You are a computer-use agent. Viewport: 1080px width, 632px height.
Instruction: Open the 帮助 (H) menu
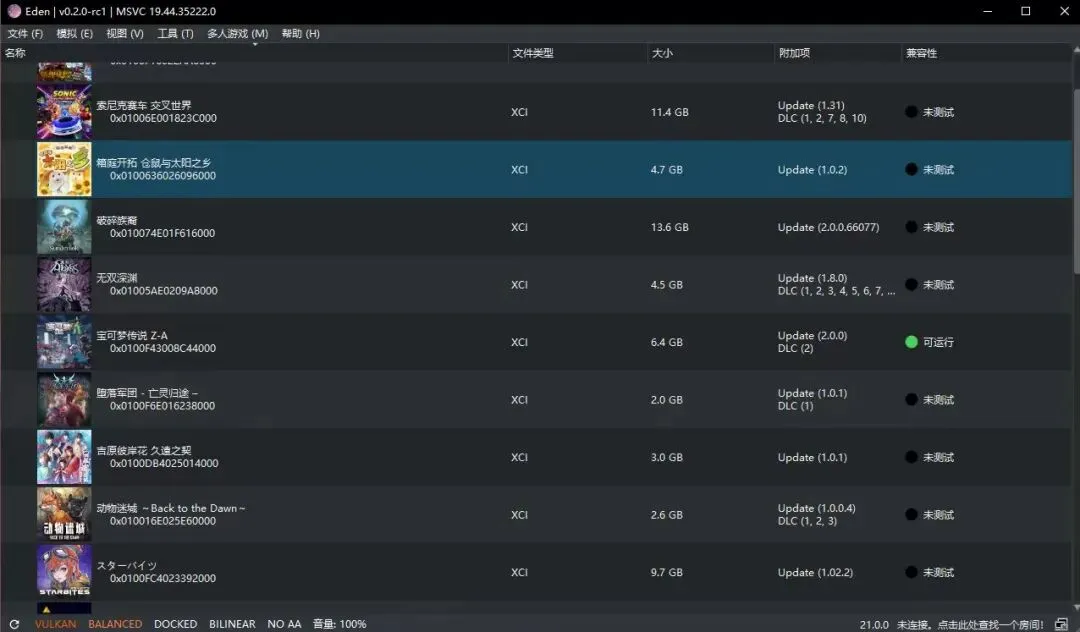coord(300,33)
